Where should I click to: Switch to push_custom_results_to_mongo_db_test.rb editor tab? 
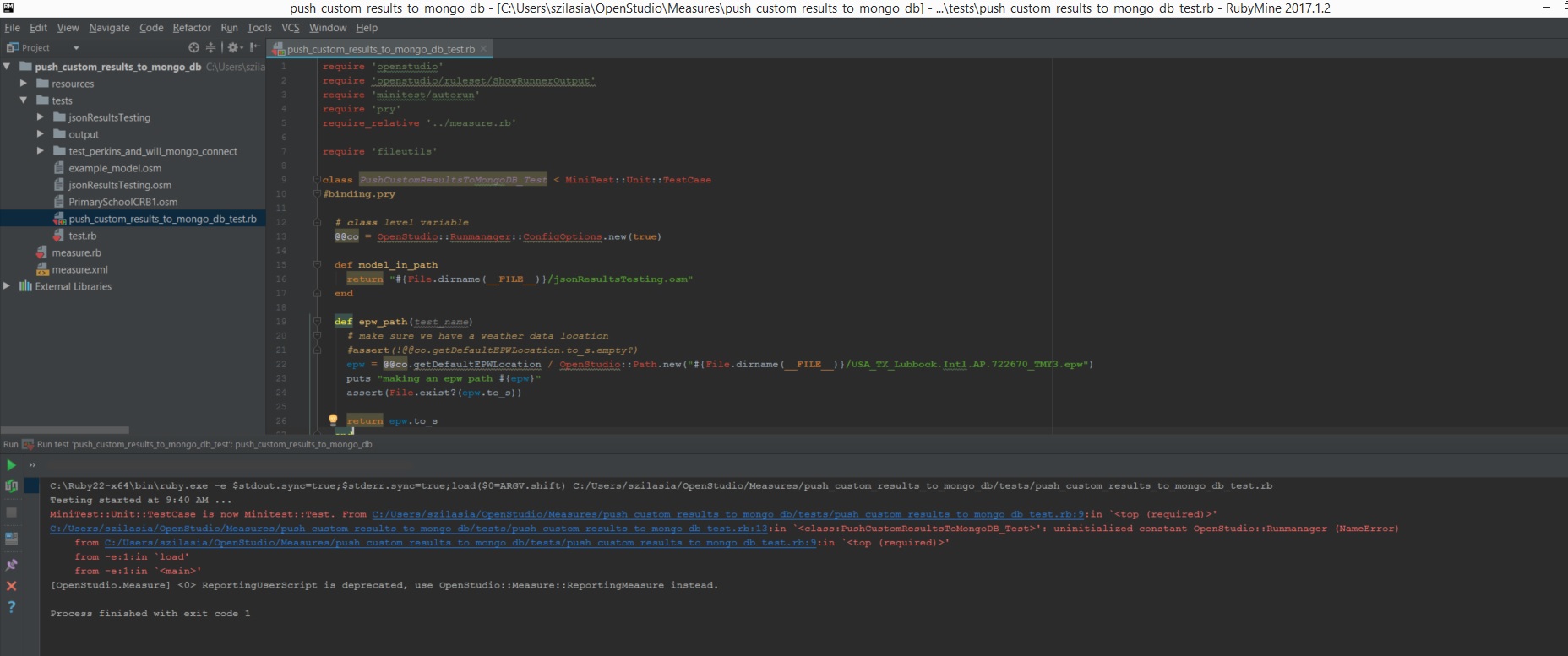(x=380, y=49)
